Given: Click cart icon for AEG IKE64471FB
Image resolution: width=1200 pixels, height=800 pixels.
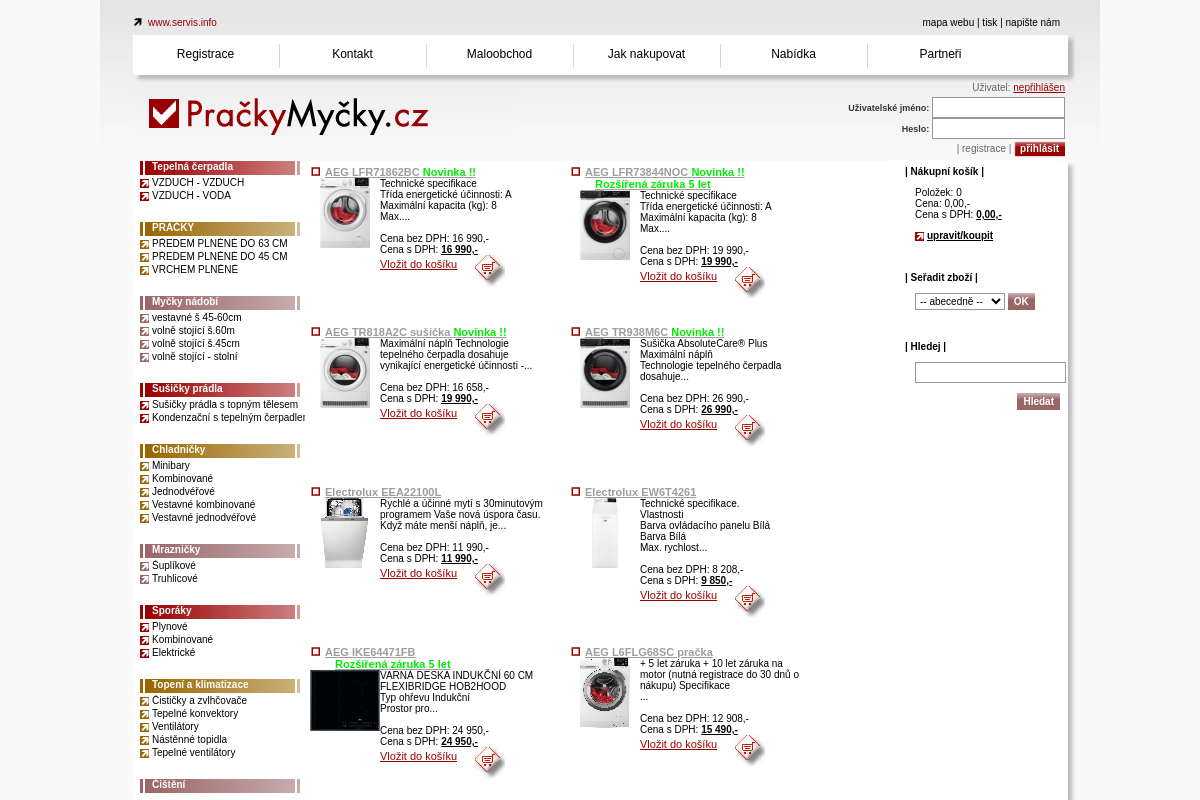Looking at the screenshot, I should tap(488, 761).
